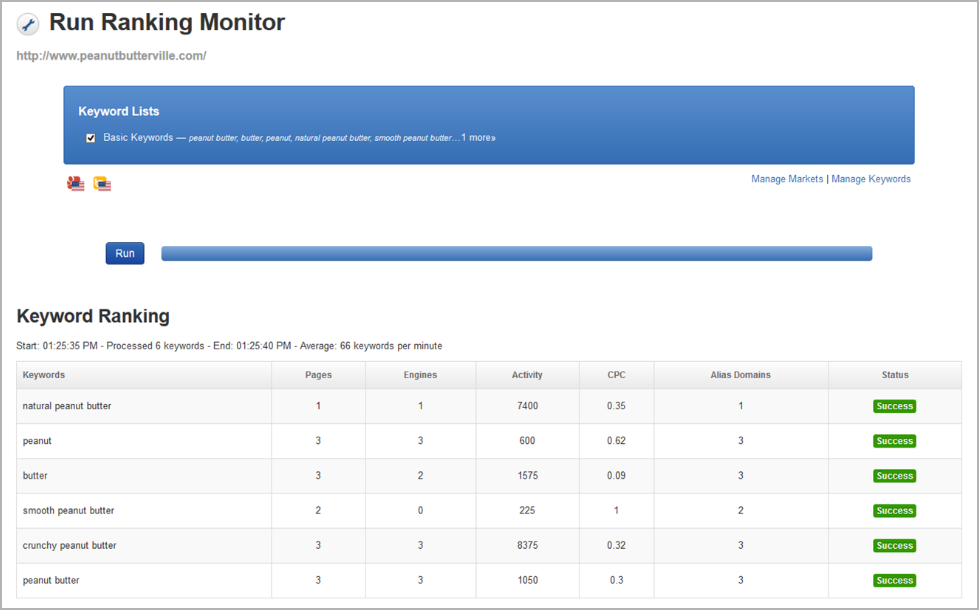Select the Bing US market icon

pos(102,184)
